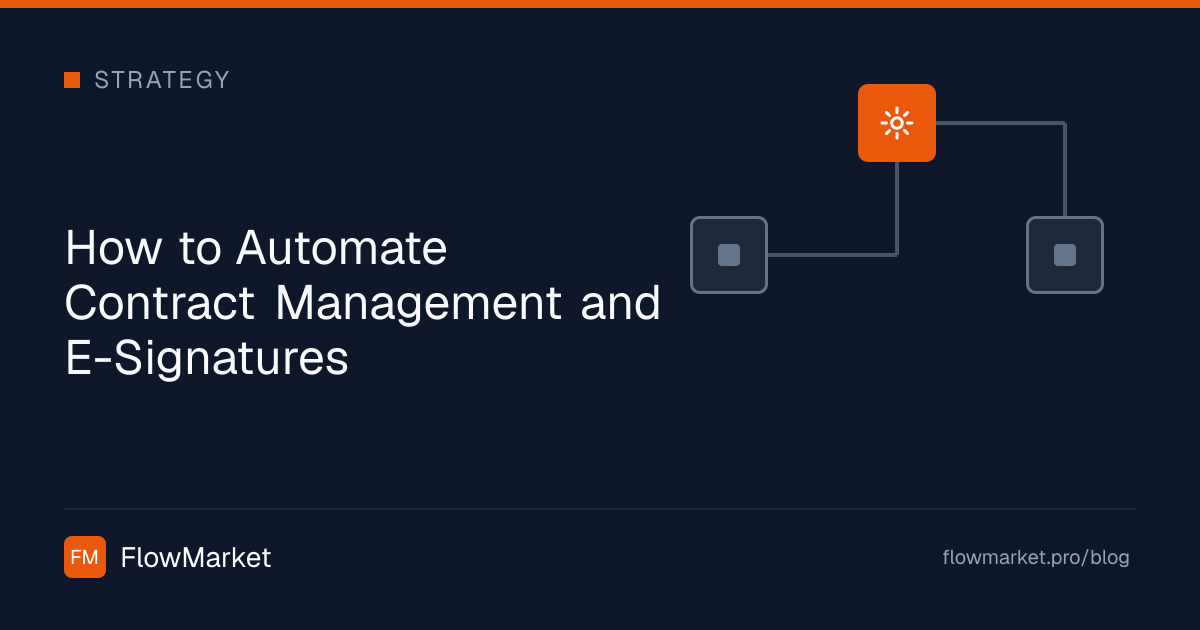
Task: Click the thin divider line above footer
Action: point(600,509)
